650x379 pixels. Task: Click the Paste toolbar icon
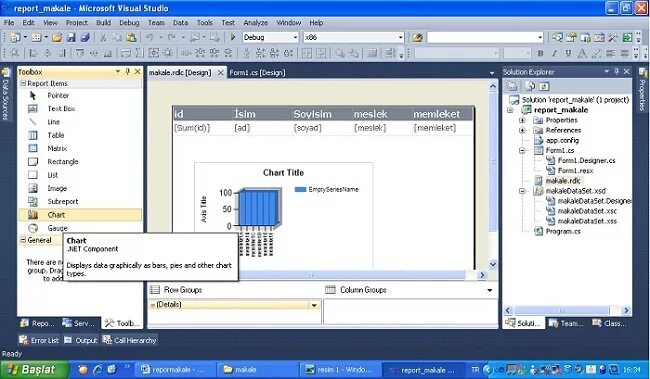[131, 38]
